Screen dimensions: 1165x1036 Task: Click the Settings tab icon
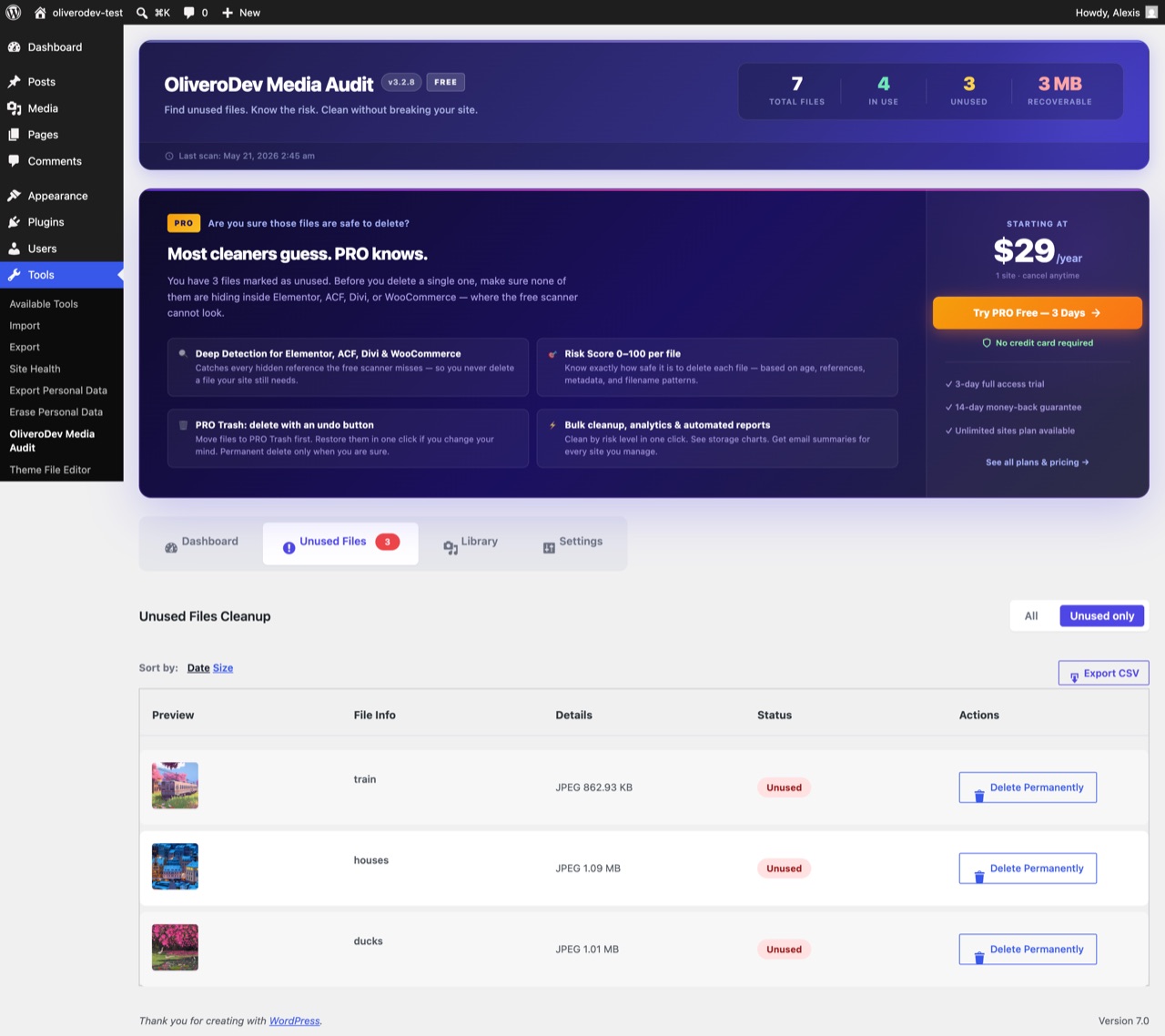(549, 548)
